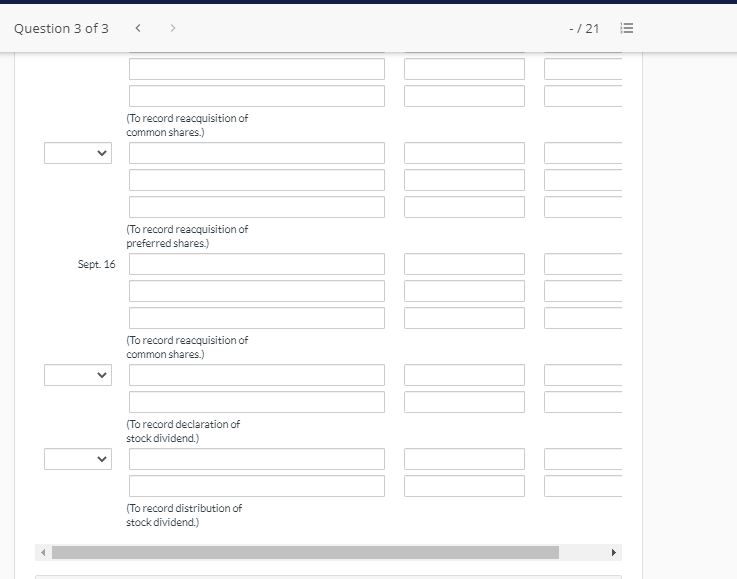Open date dropdown for preferred shares reacquisition
This screenshot has height=579, width=737.
click(x=78, y=153)
